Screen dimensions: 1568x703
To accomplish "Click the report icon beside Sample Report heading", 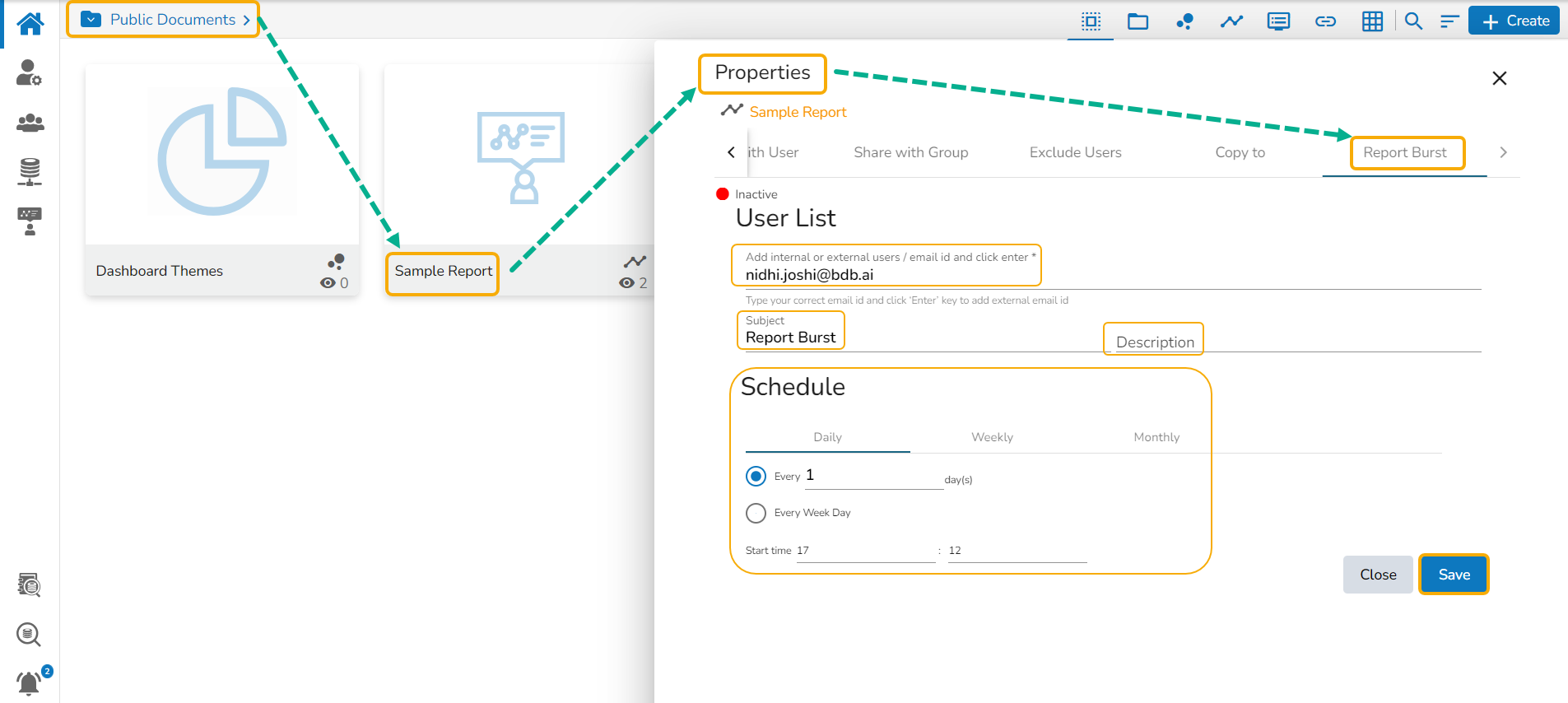I will (732, 110).
